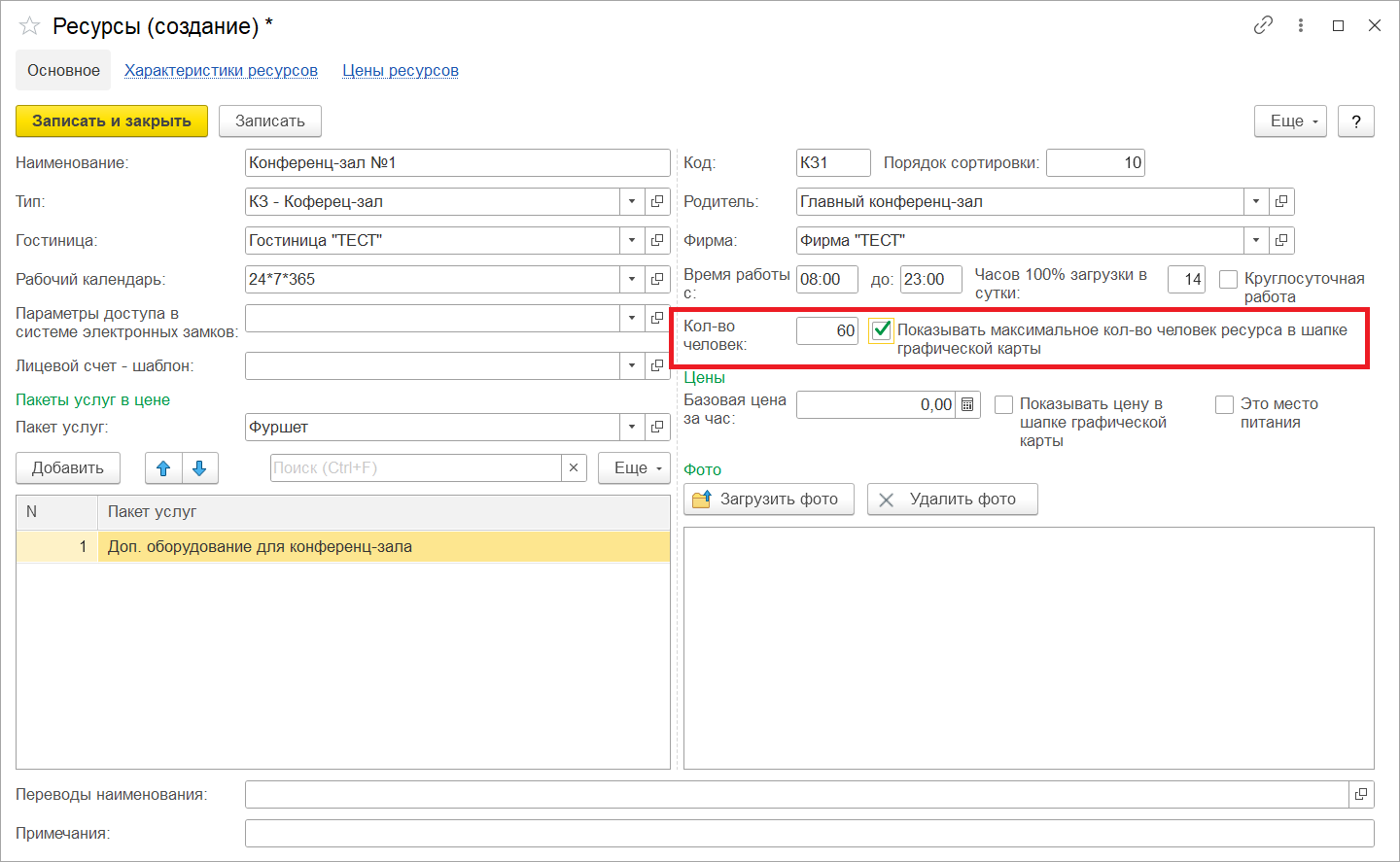Uncheck show maximum people count in header
1400x862 pixels.
point(881,330)
